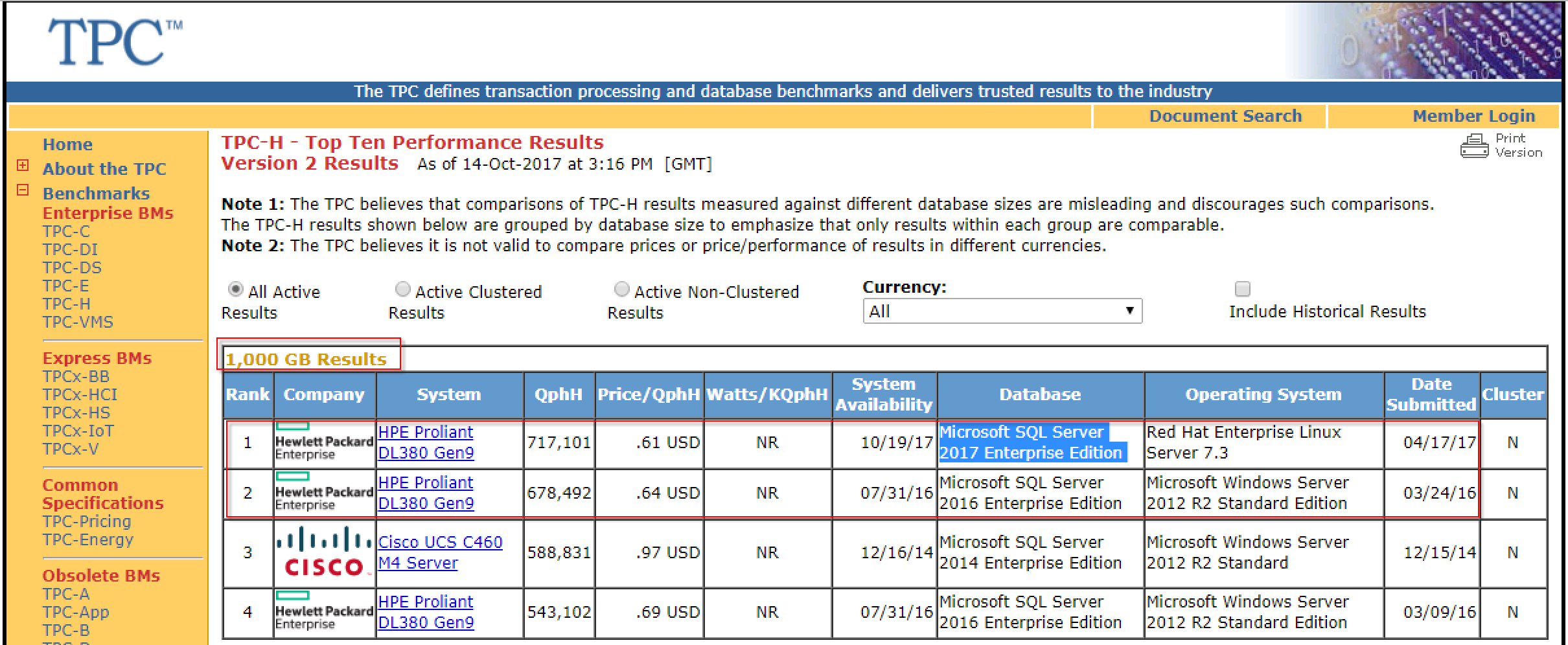The image size is (1568, 645).
Task: Click the QphH column header
Action: 559,394
